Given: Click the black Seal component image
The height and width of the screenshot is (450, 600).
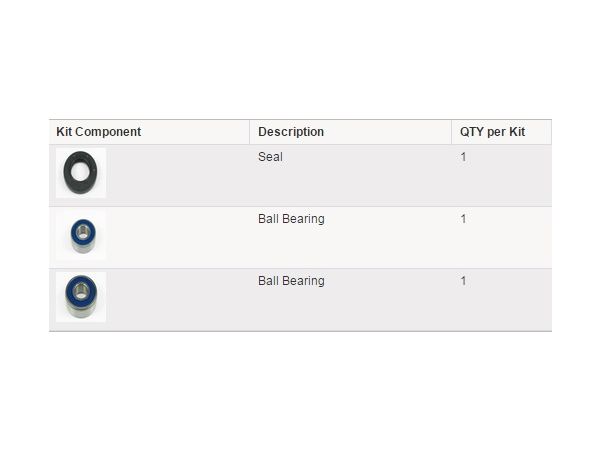Looking at the screenshot, I should point(80,173).
